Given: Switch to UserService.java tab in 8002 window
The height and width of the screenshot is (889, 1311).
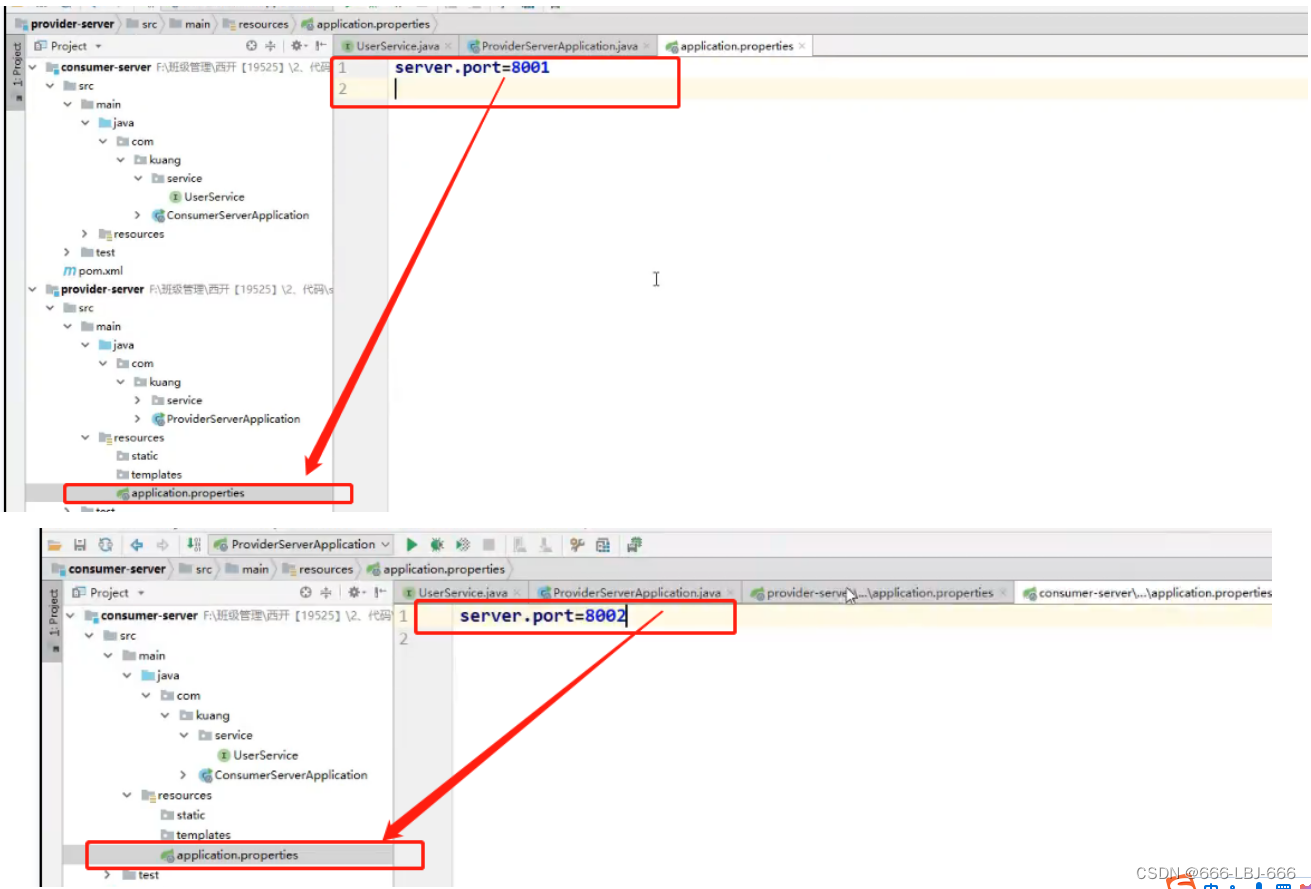Looking at the screenshot, I should click(x=463, y=593).
